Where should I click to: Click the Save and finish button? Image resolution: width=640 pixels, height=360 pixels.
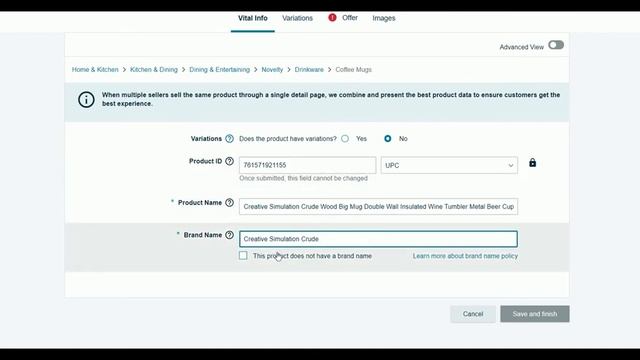click(535, 314)
